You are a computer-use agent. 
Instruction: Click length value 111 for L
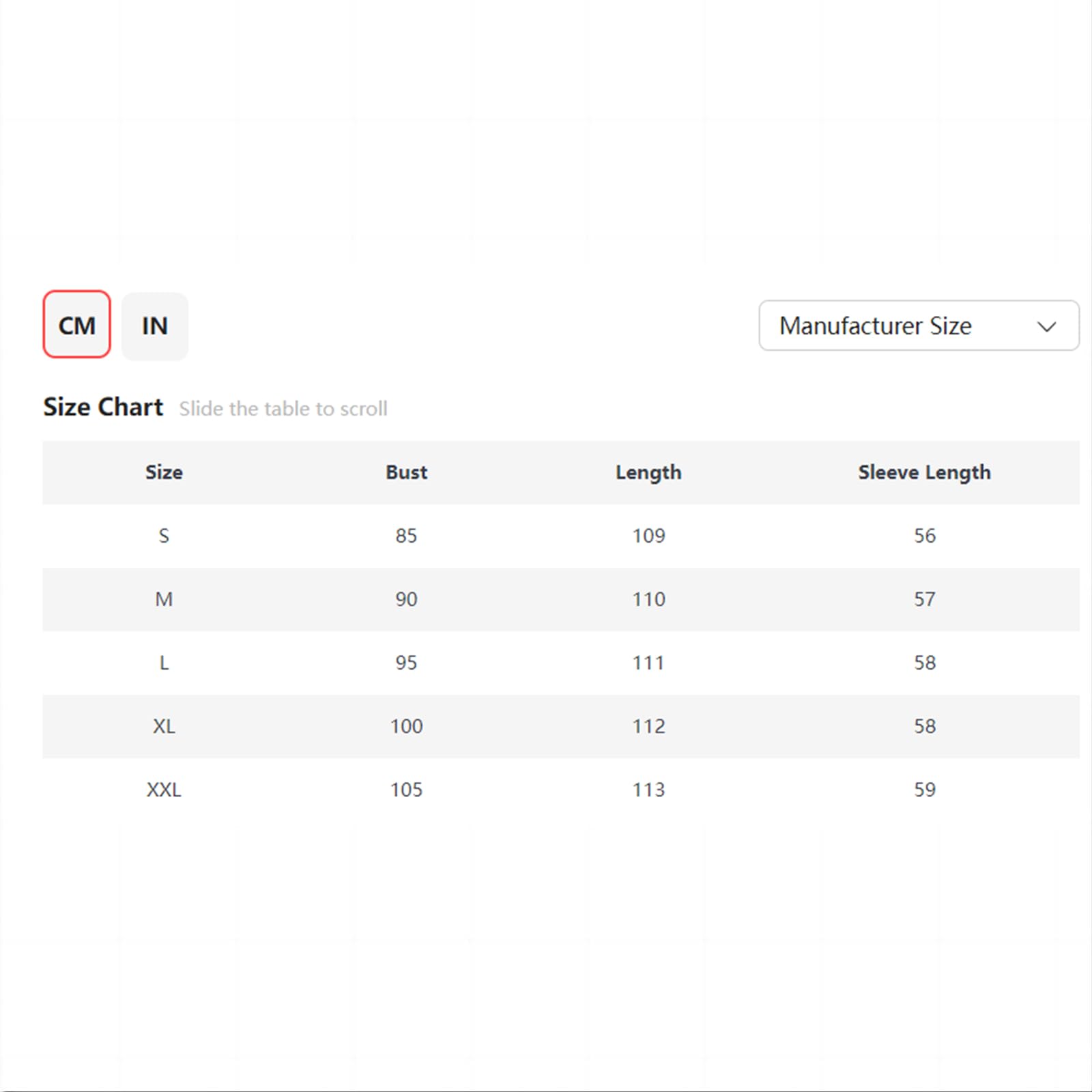[x=648, y=663]
